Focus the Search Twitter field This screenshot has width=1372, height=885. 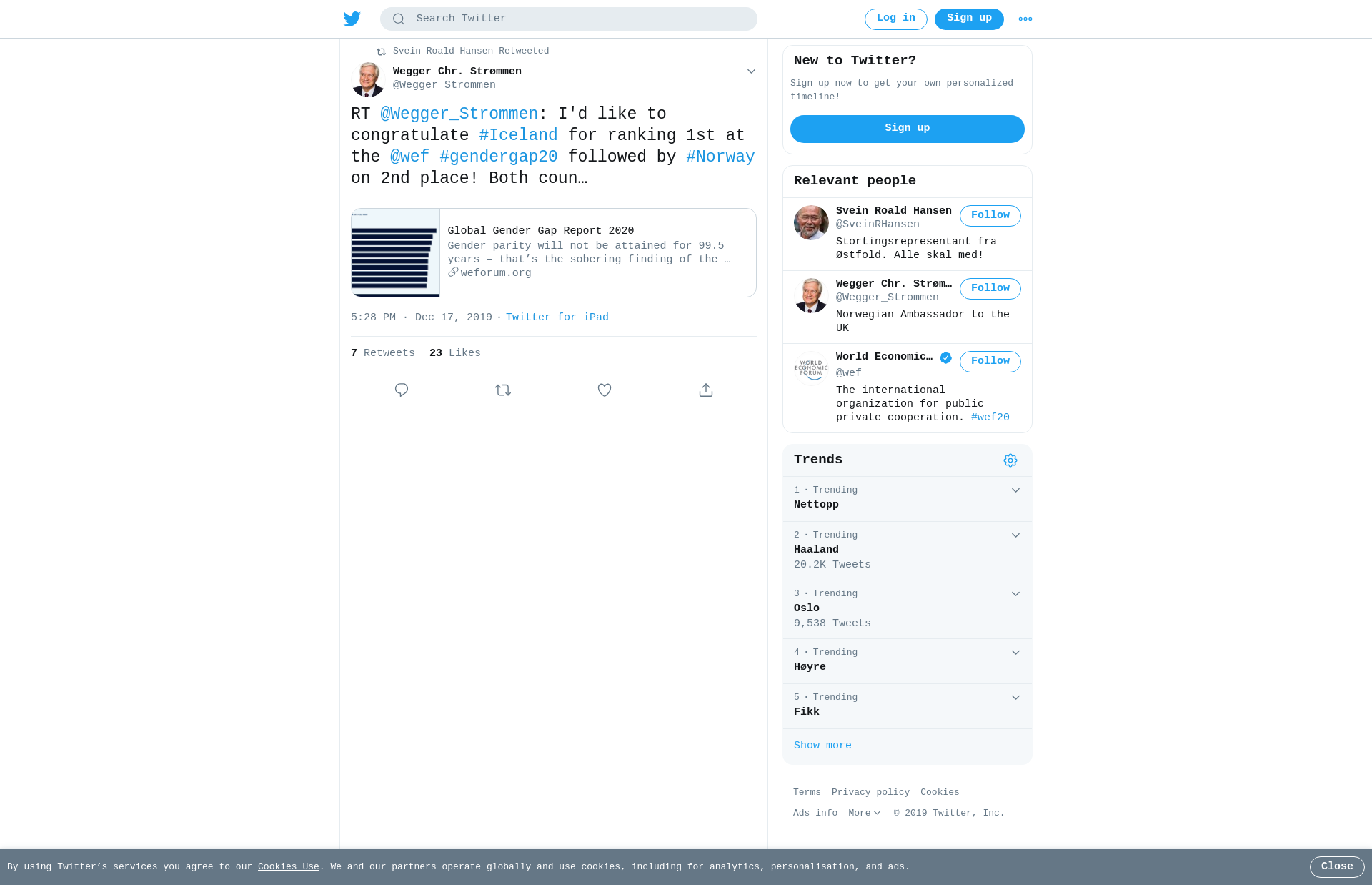click(569, 19)
